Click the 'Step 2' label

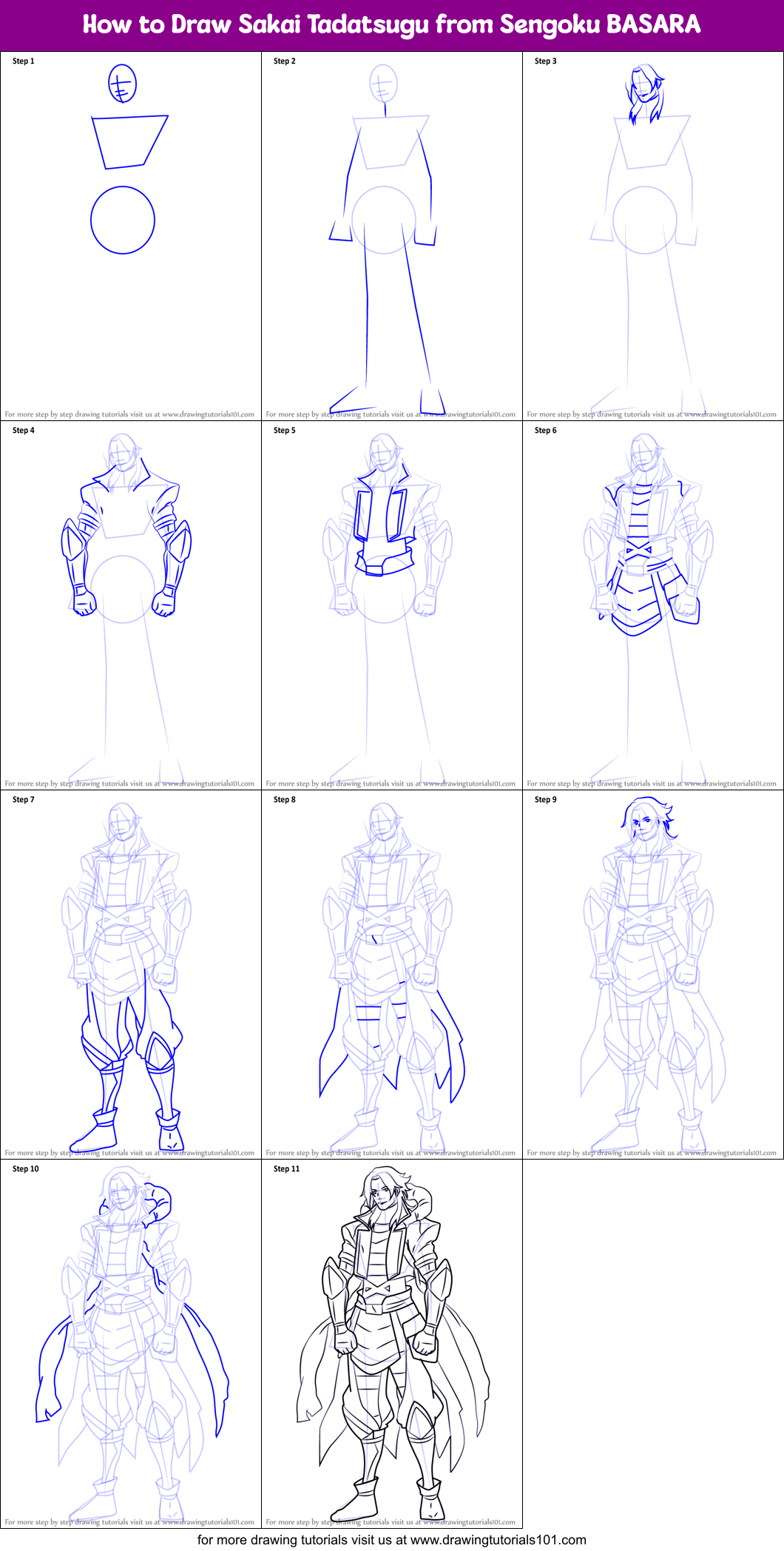[x=285, y=61]
